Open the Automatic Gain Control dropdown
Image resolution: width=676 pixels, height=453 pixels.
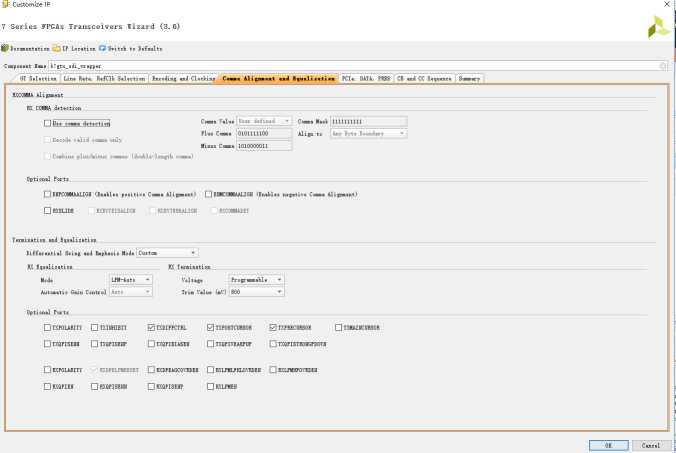[131, 292]
